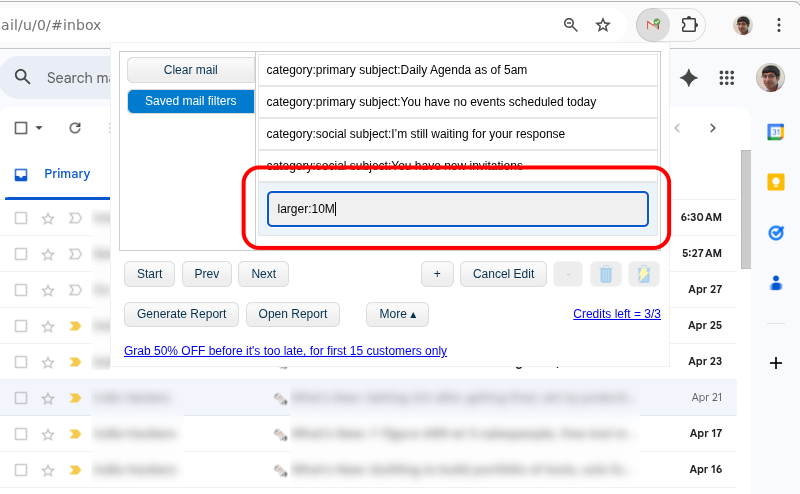Click the Open Report button

(293, 314)
